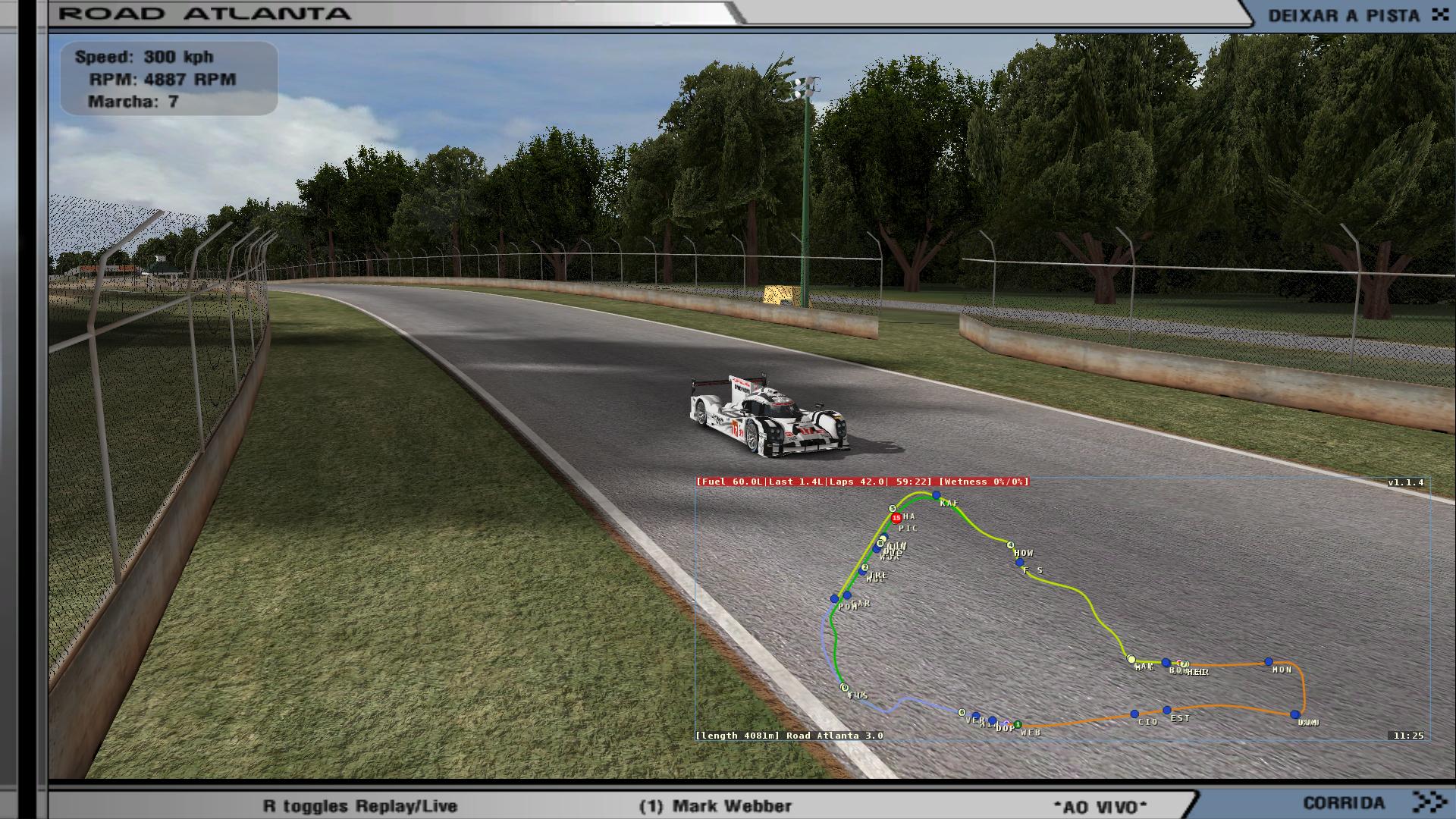Click marker 4 near HOW on map
The width and height of the screenshot is (1456, 819).
1010,544
